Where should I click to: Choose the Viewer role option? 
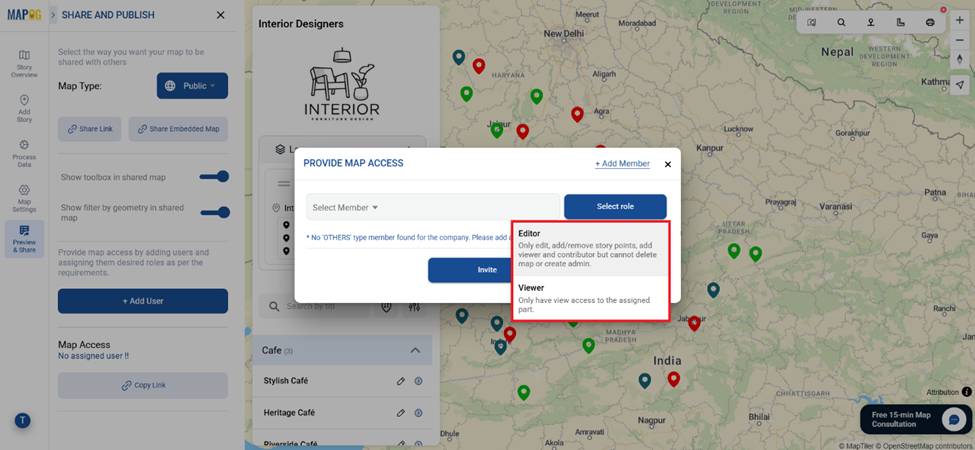[590, 298]
